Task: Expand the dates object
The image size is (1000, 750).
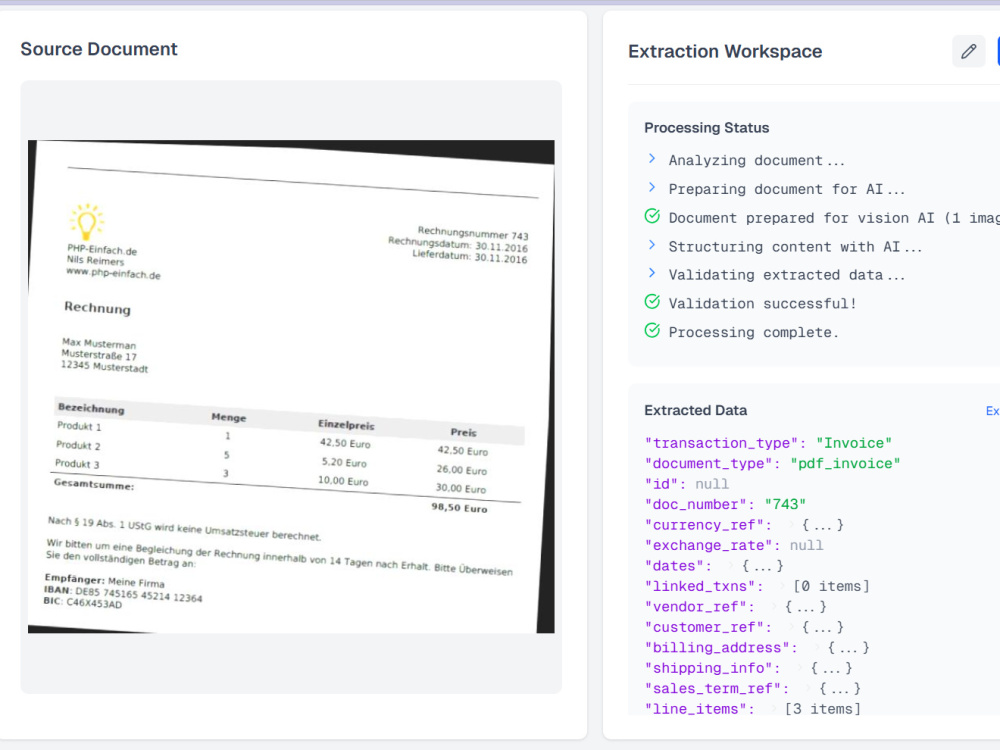Action: [732, 566]
